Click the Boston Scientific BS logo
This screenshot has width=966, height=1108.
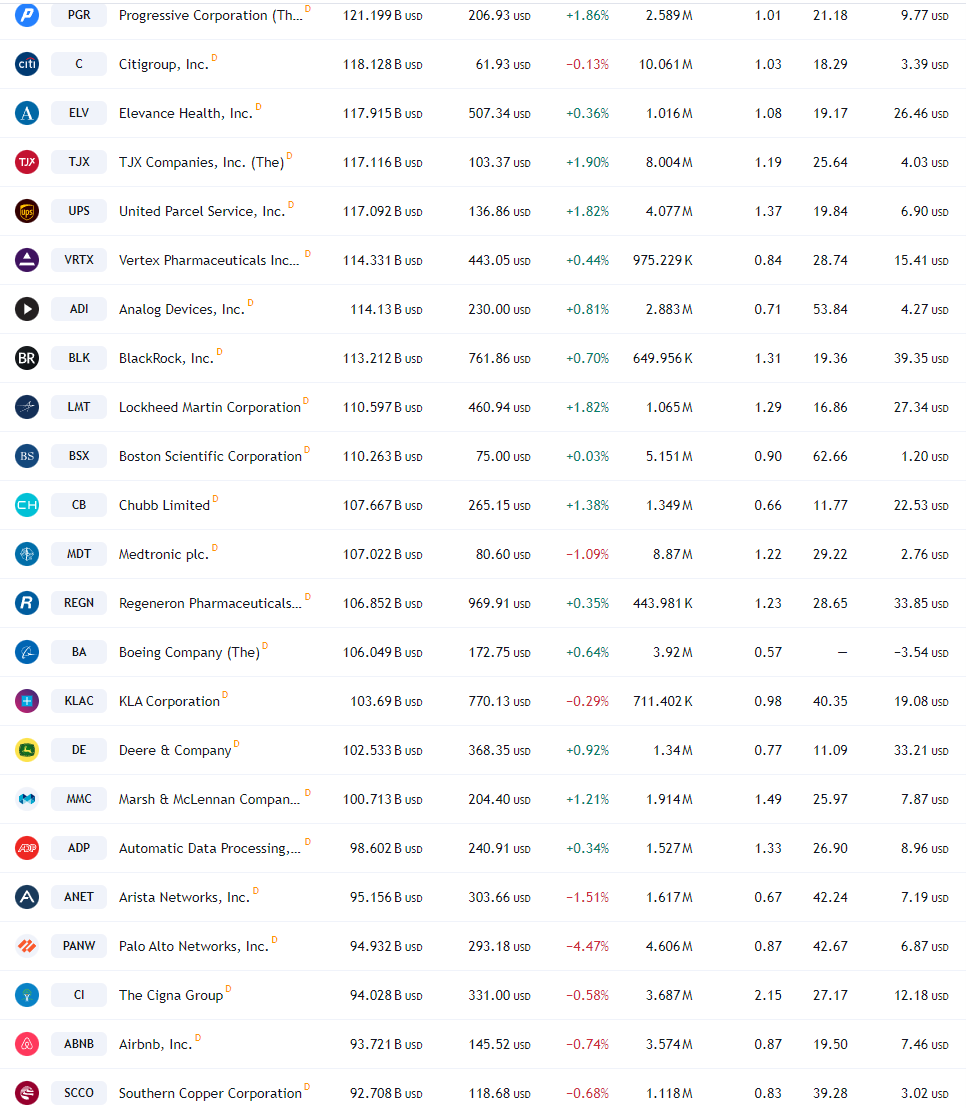[x=27, y=456]
